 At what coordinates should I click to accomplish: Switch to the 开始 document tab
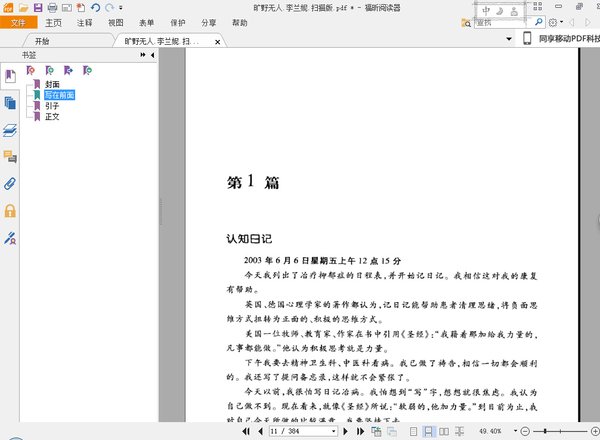tap(41, 41)
